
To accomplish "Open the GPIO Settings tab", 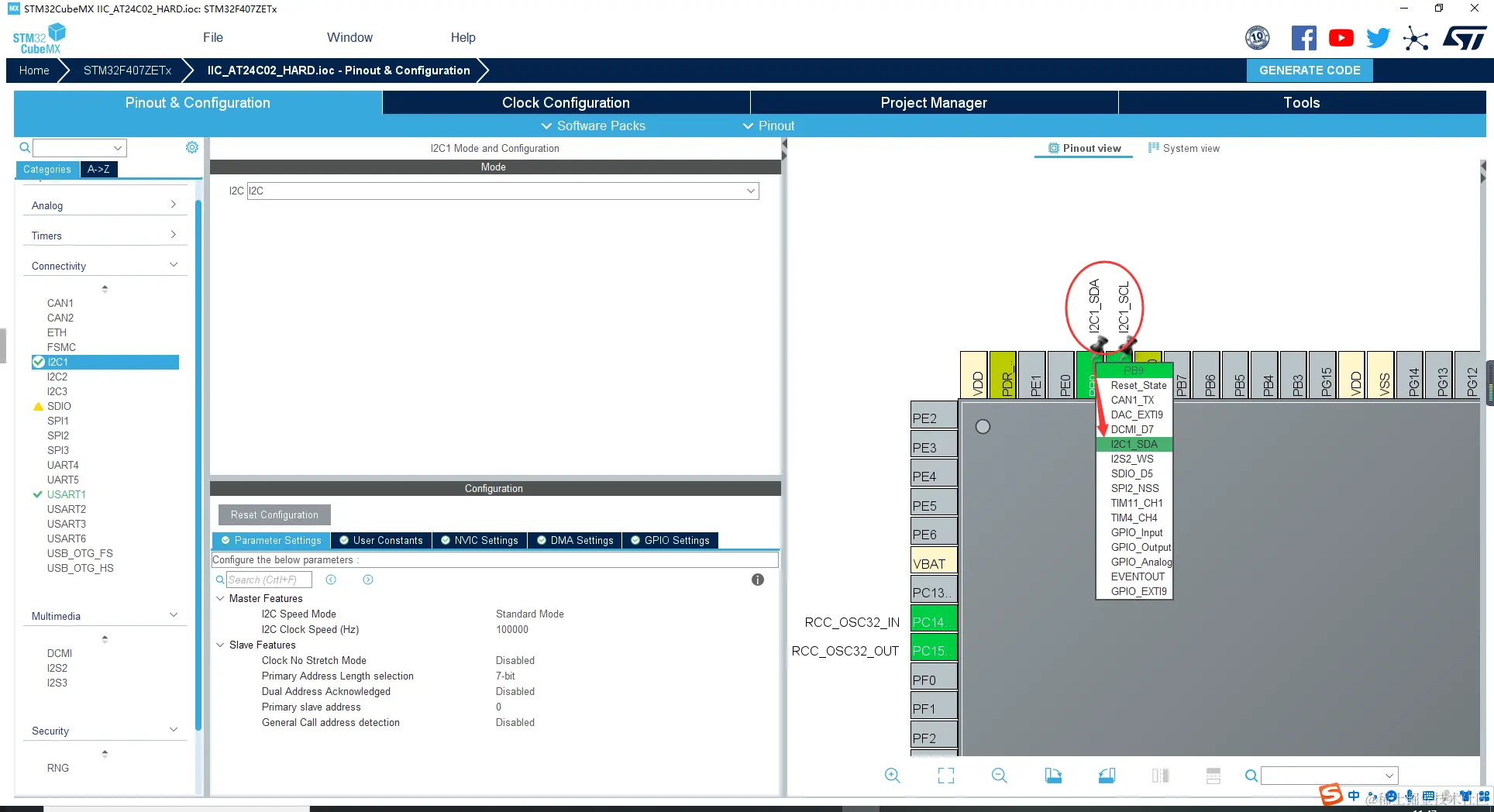I will (x=670, y=540).
